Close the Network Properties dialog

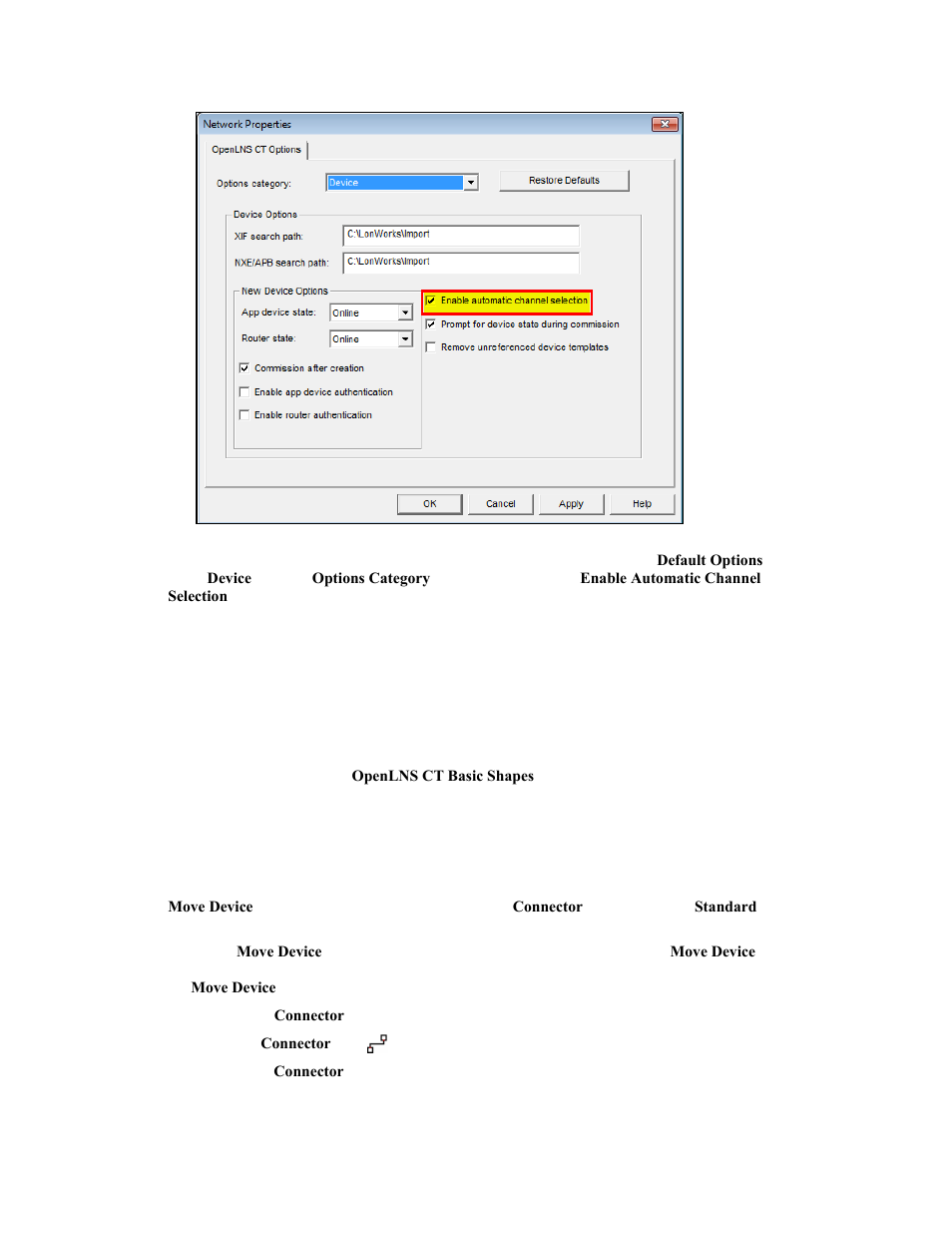(x=665, y=124)
